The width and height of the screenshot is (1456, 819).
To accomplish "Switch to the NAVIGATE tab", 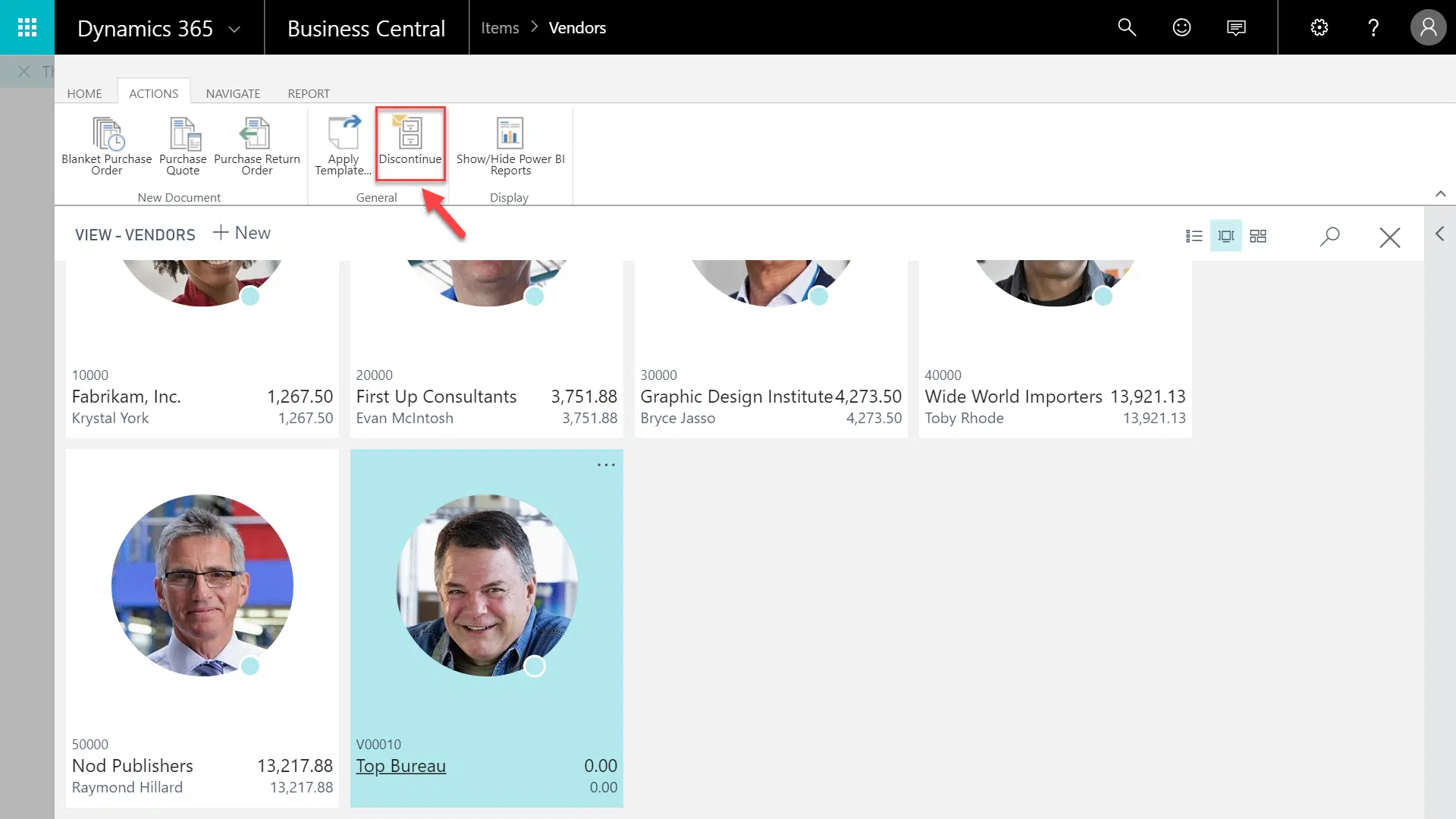I will click(233, 93).
